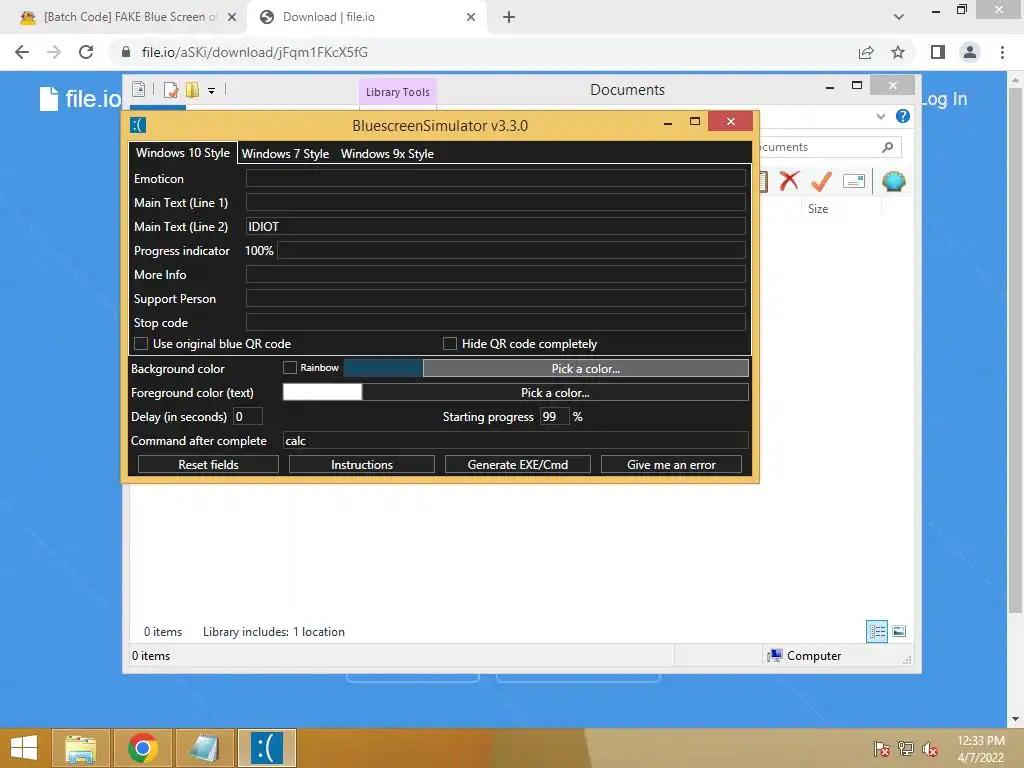
Task: Click the Computer icon in Documents status bar
Action: 775,655
